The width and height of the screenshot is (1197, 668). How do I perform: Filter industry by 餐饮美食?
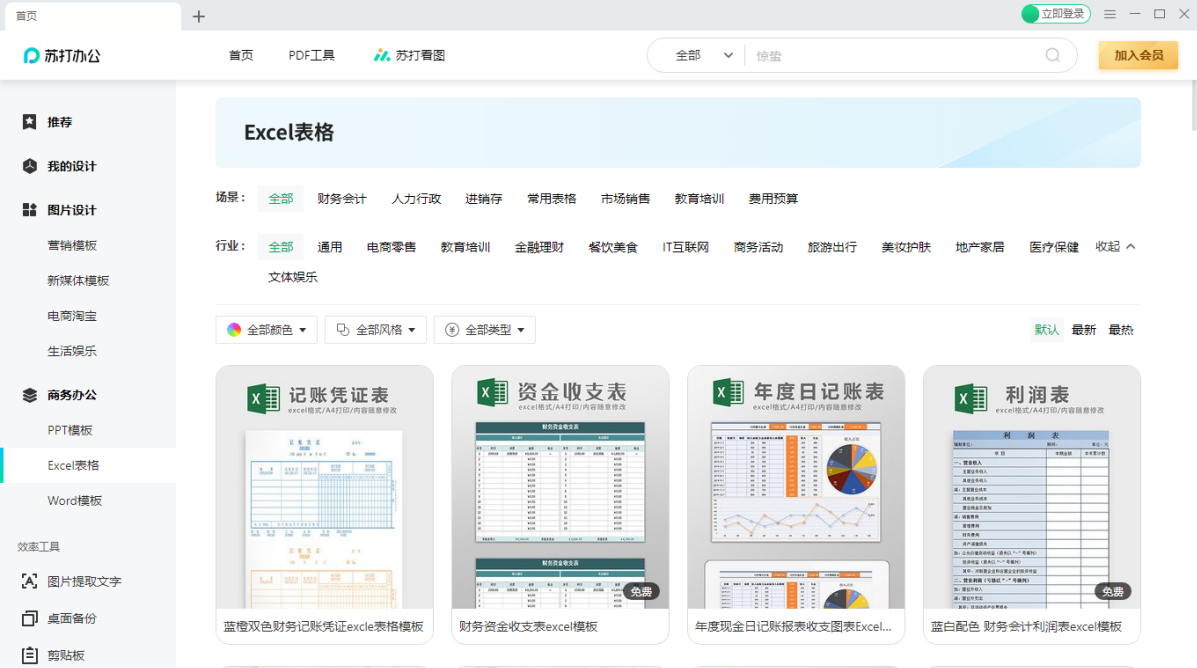(613, 247)
